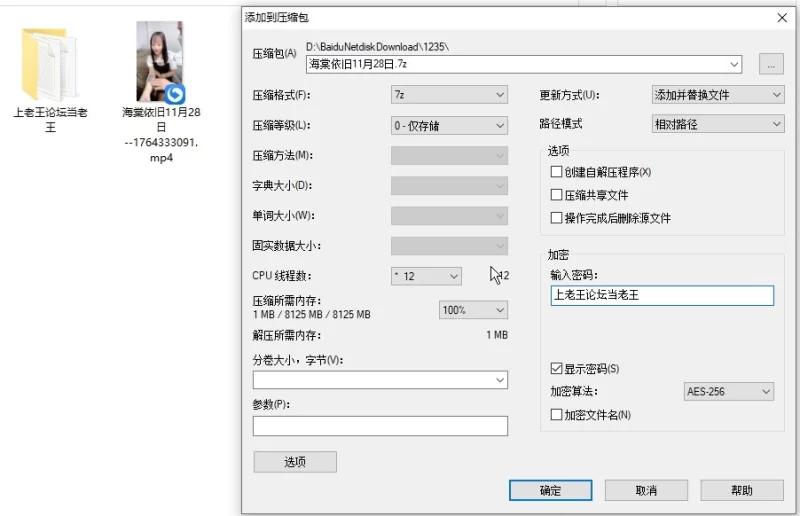Tick the 加密文件名 checkbox
The height and width of the screenshot is (516, 800).
[557, 414]
